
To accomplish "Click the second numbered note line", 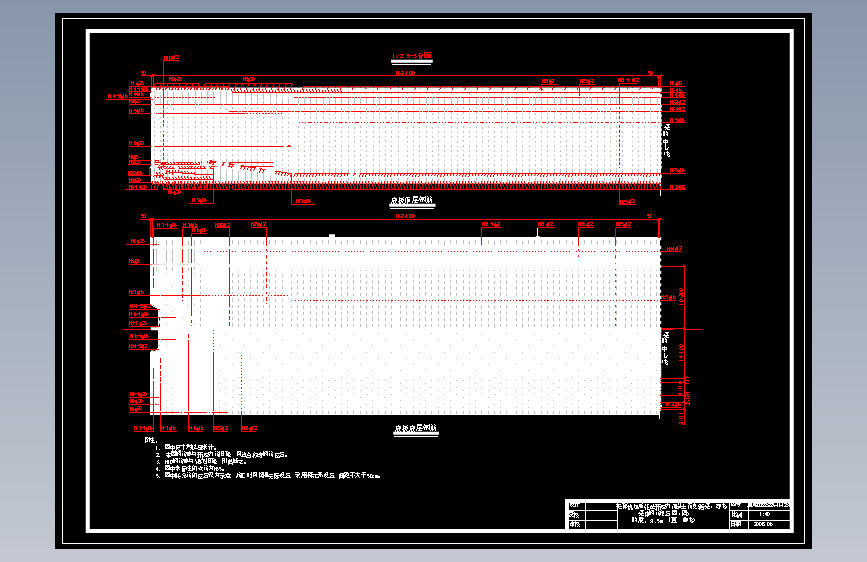I will coord(221,455).
